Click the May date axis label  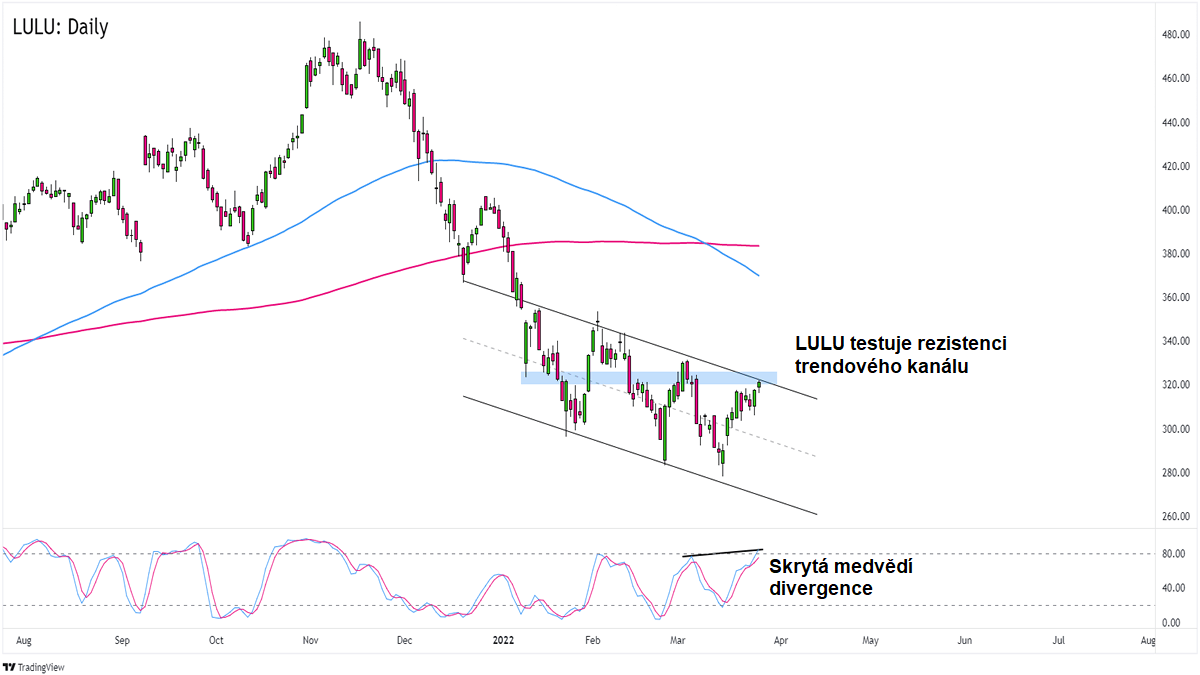pyautogui.click(x=870, y=639)
